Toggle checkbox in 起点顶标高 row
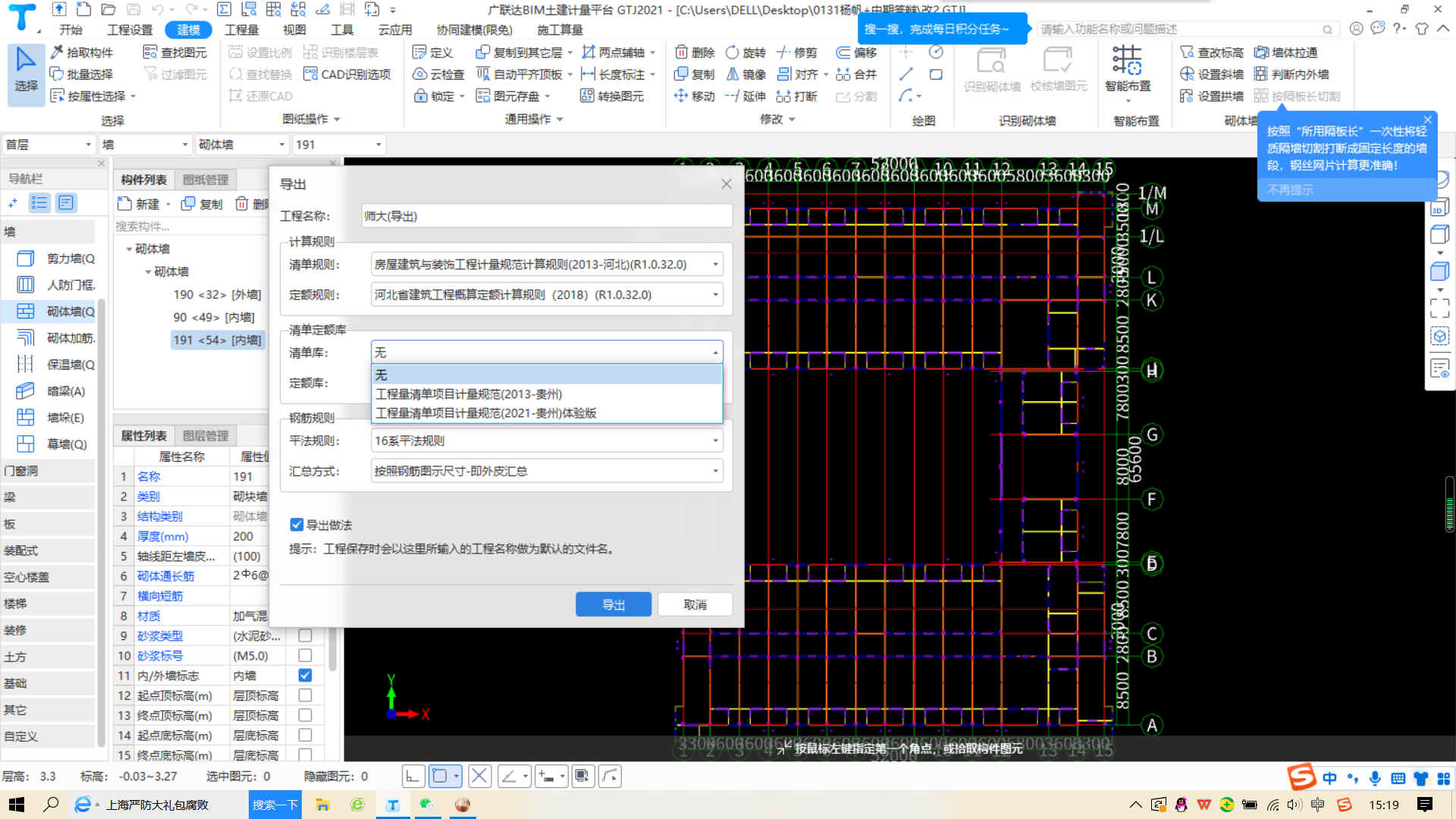This screenshot has height=819, width=1456. (x=305, y=695)
